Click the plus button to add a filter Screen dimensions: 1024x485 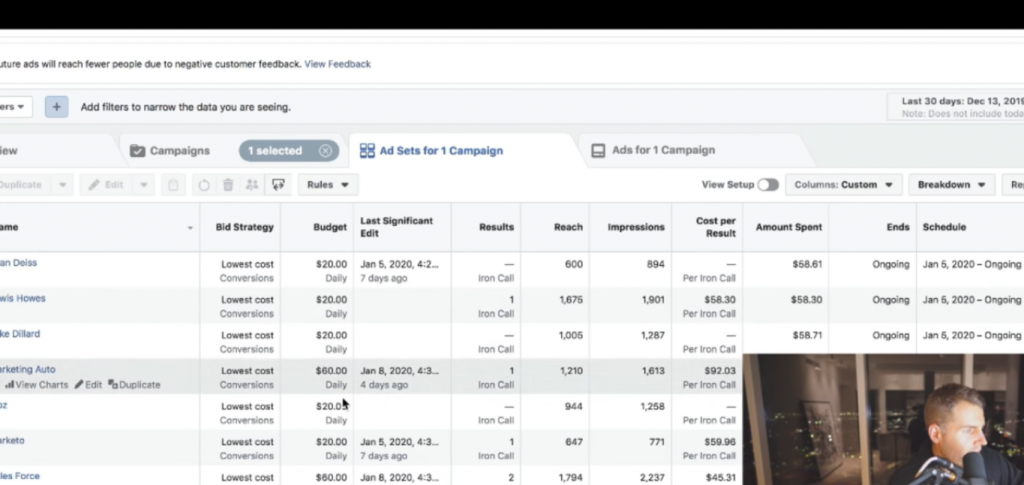(56, 106)
